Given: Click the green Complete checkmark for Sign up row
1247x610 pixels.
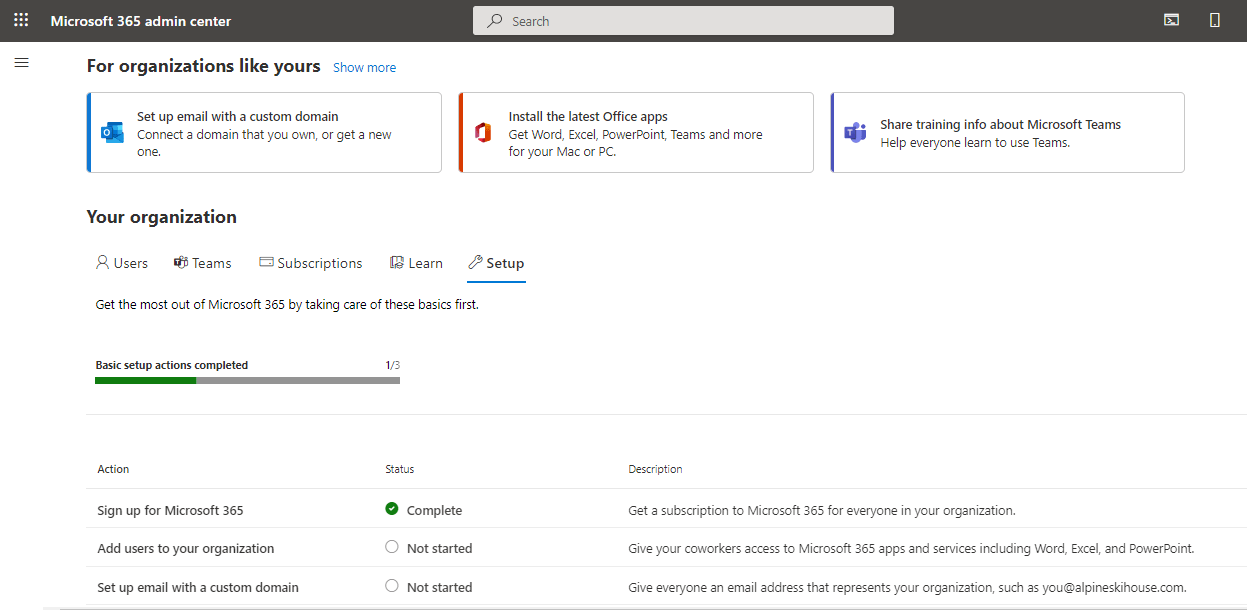Looking at the screenshot, I should click(392, 509).
